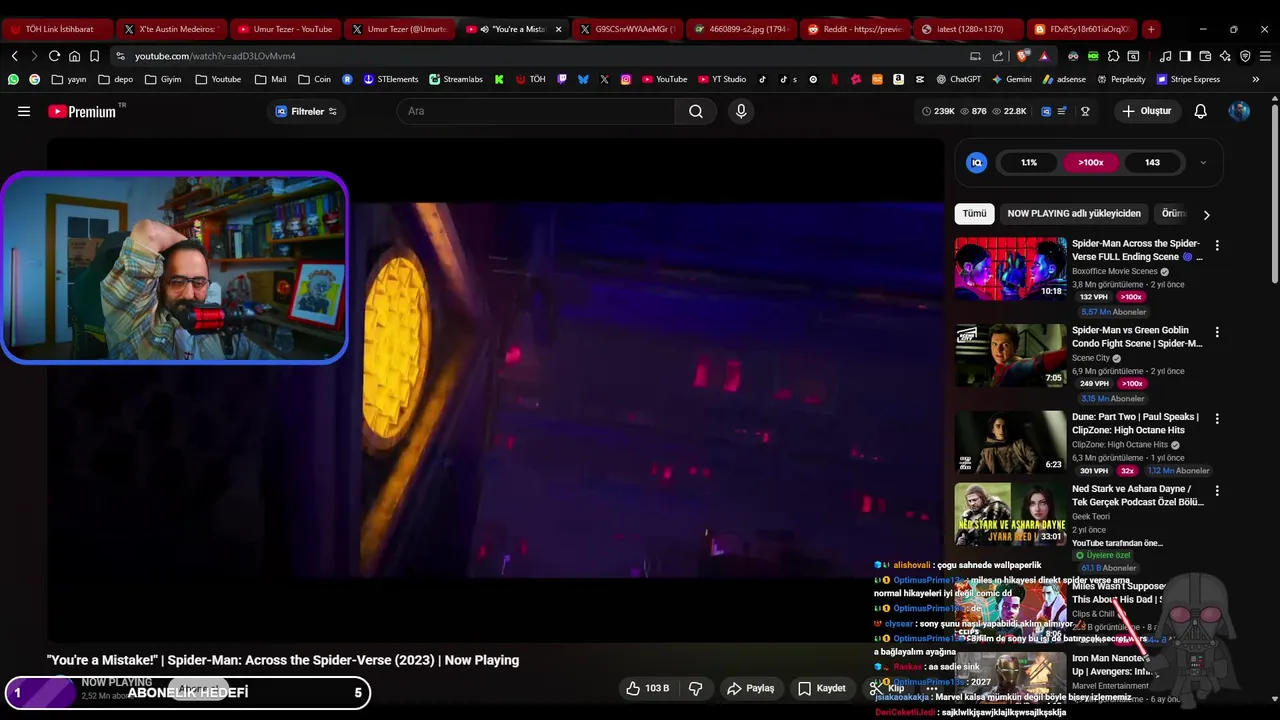
Task: Switch to TÖH Link İstihbarat tab
Action: [x=56, y=29]
